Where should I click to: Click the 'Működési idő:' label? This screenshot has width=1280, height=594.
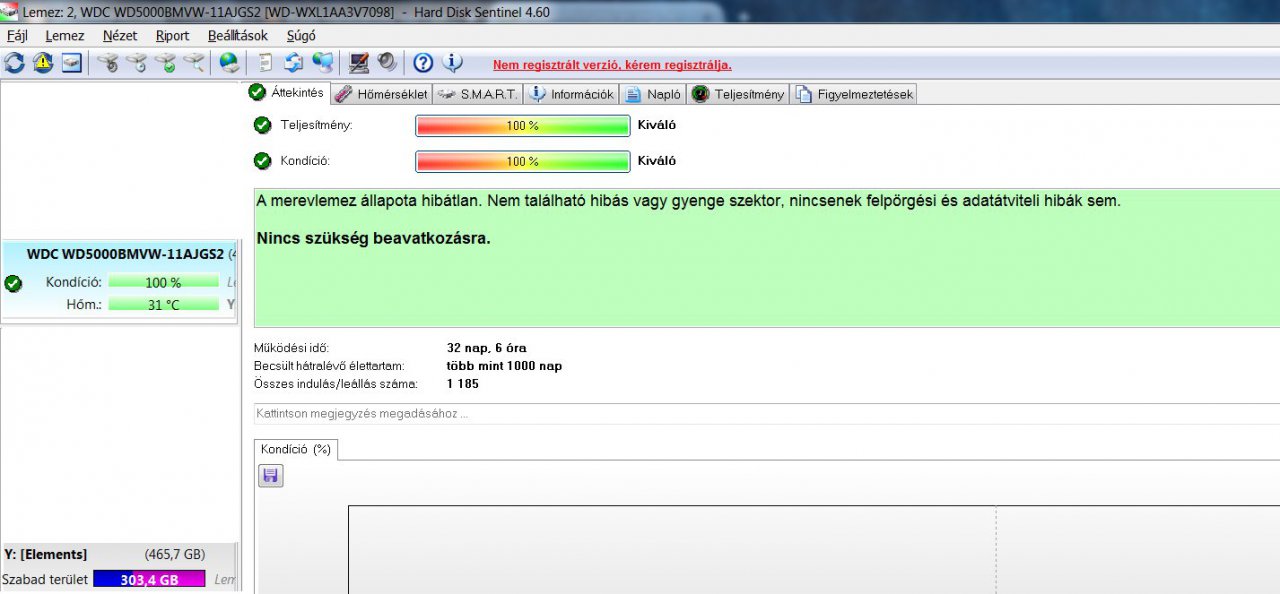(292, 348)
